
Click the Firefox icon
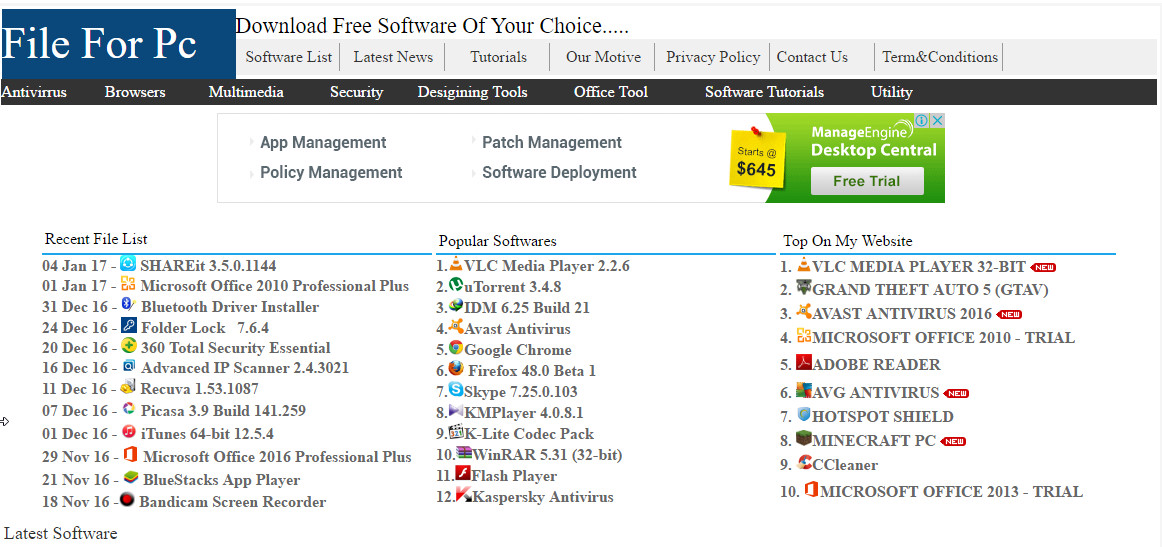click(x=456, y=368)
